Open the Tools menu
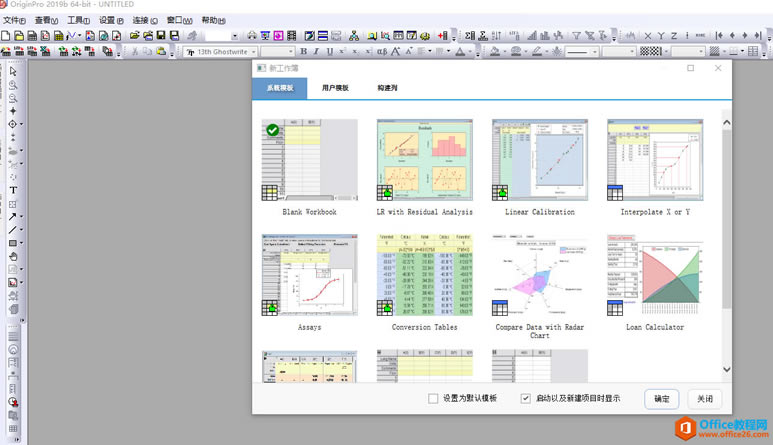Screen dimensions: 773x445 tap(78, 20)
